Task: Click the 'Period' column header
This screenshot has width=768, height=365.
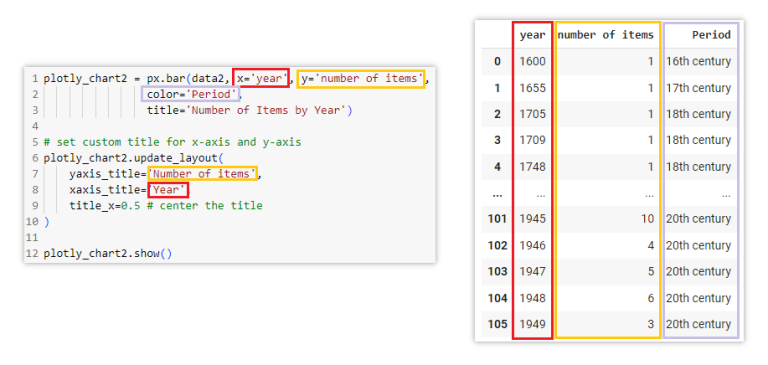Action: tap(711, 35)
